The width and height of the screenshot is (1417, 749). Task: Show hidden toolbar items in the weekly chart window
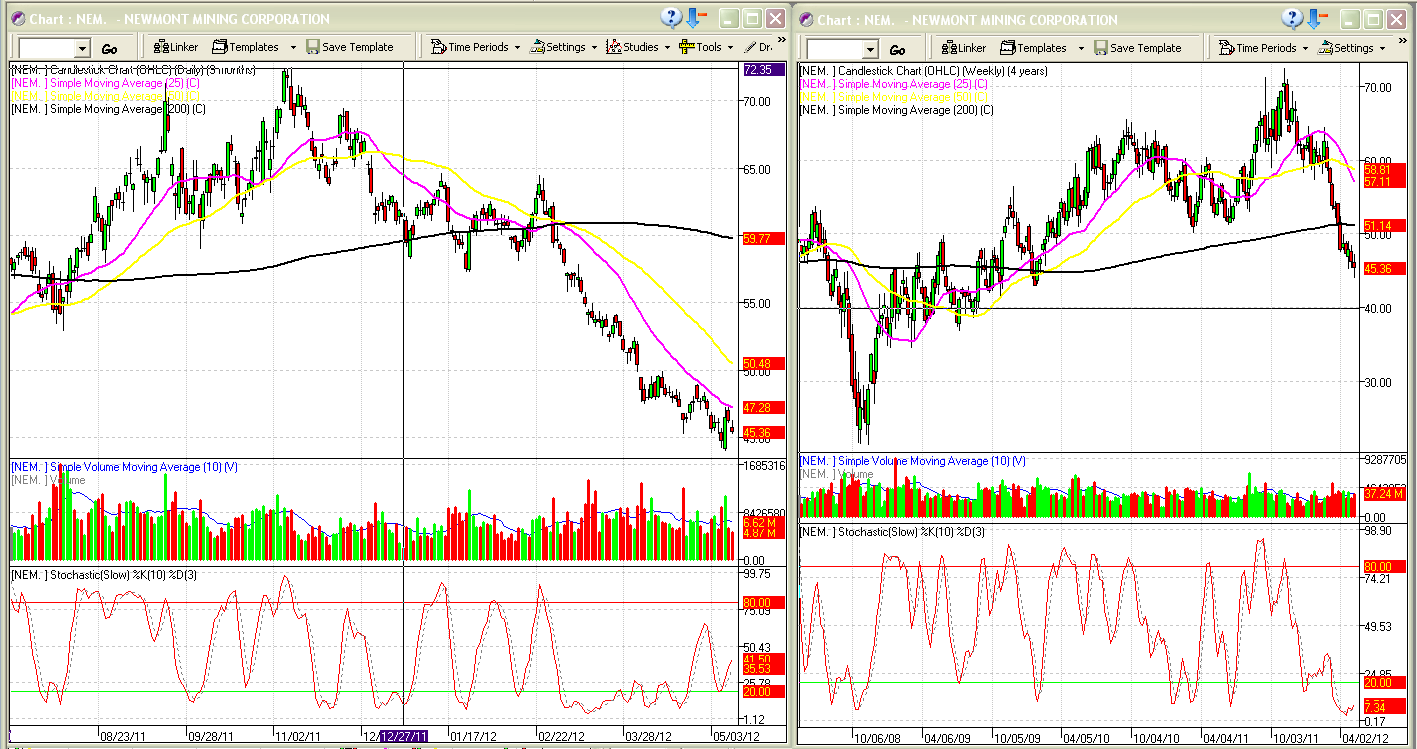click(x=1404, y=40)
